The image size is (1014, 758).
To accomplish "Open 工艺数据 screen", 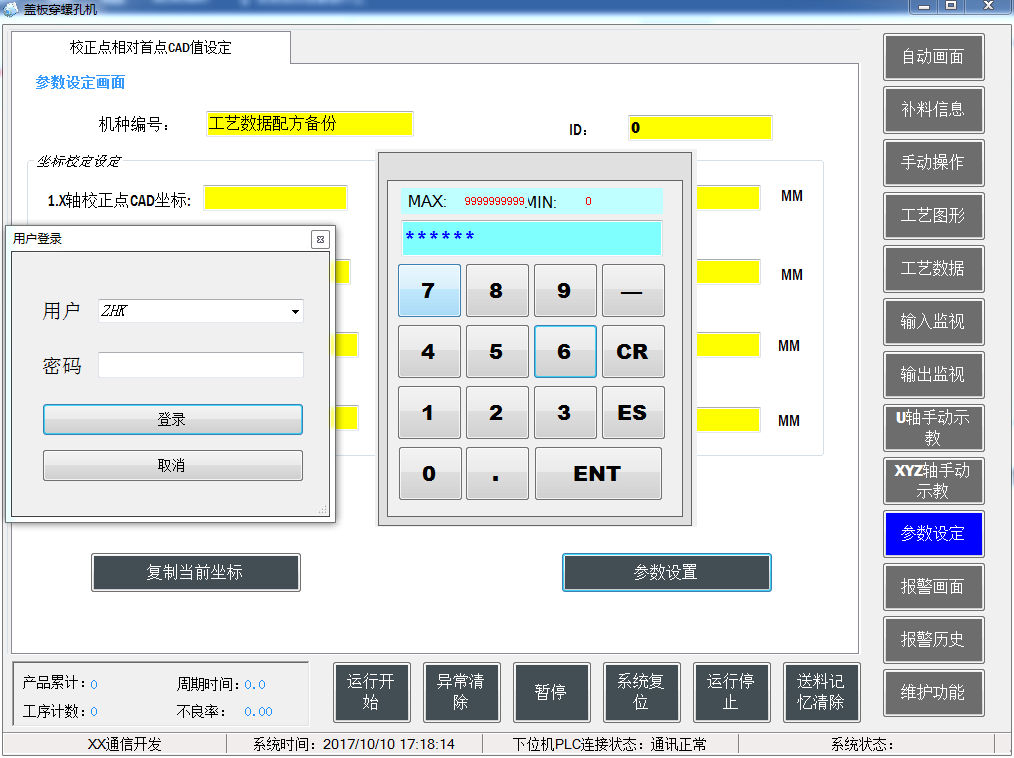I will [933, 269].
